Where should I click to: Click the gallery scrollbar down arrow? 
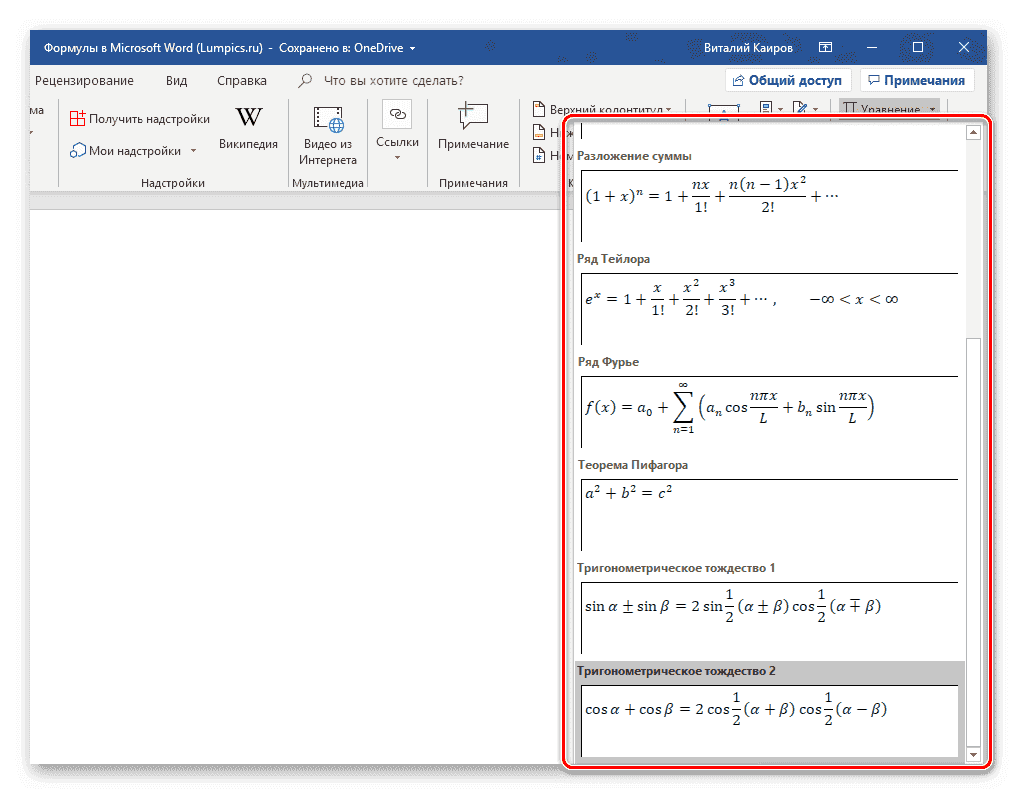click(x=972, y=754)
